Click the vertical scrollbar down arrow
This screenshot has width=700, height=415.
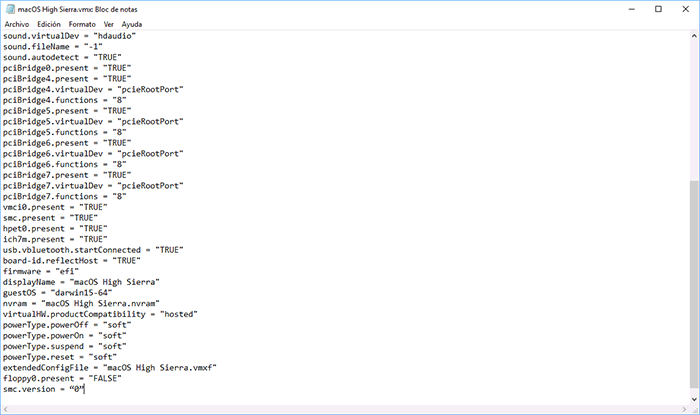click(694, 399)
